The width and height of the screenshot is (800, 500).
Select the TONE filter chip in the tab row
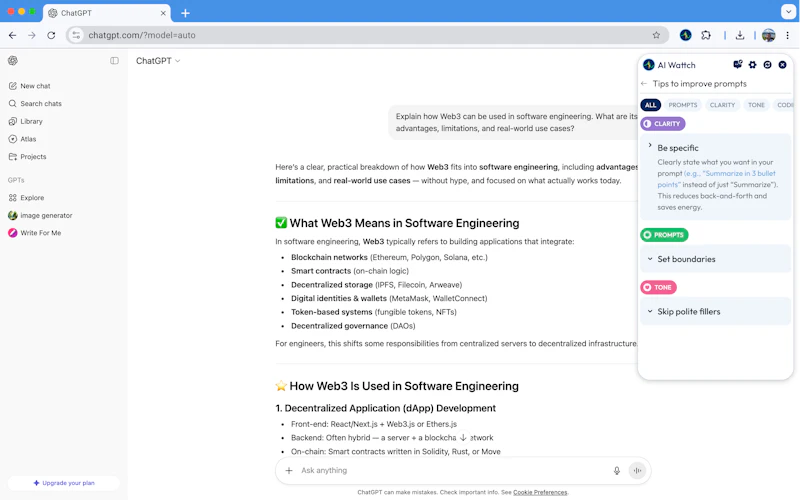coord(756,105)
